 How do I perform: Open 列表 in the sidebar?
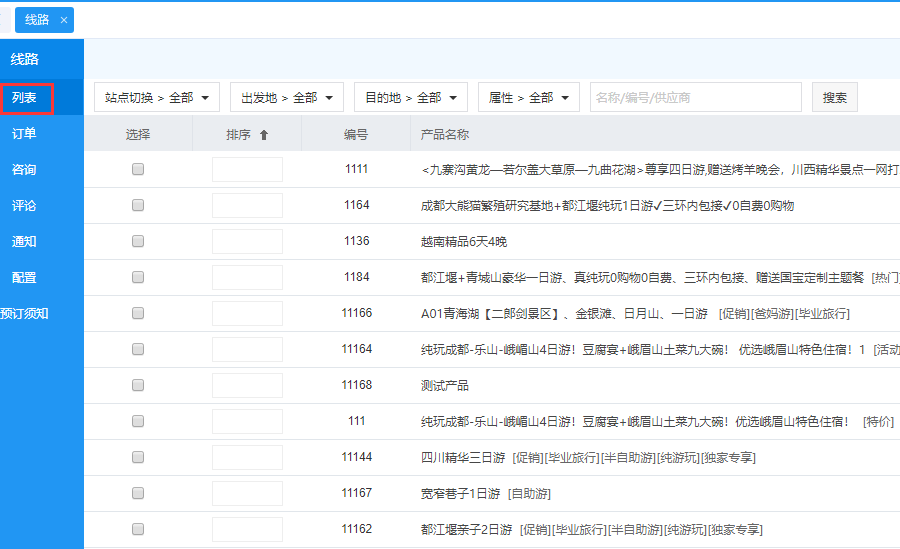pyautogui.click(x=25, y=98)
